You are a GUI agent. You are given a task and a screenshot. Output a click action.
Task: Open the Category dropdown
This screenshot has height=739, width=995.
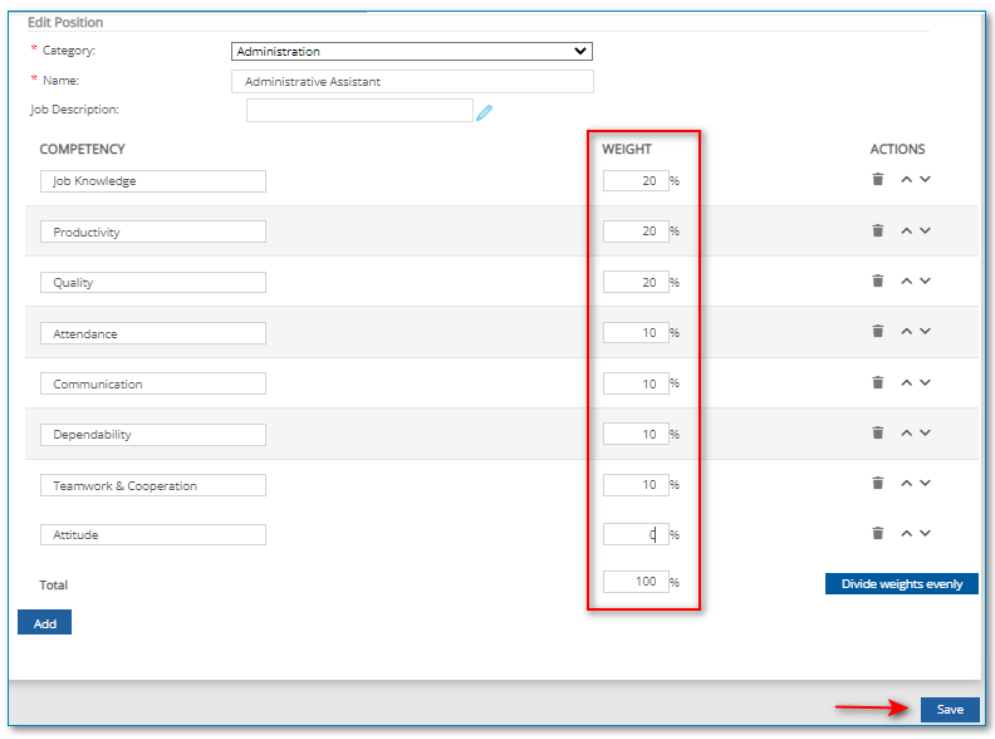(x=411, y=51)
